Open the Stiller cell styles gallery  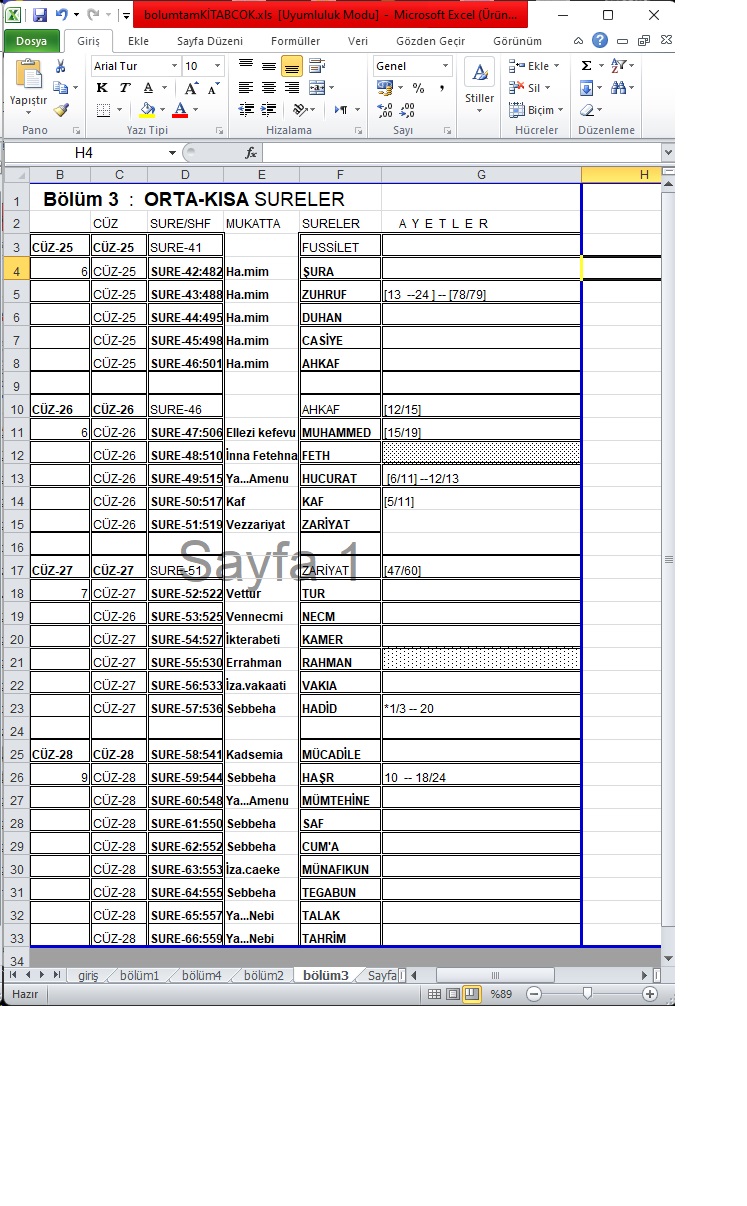(x=480, y=85)
